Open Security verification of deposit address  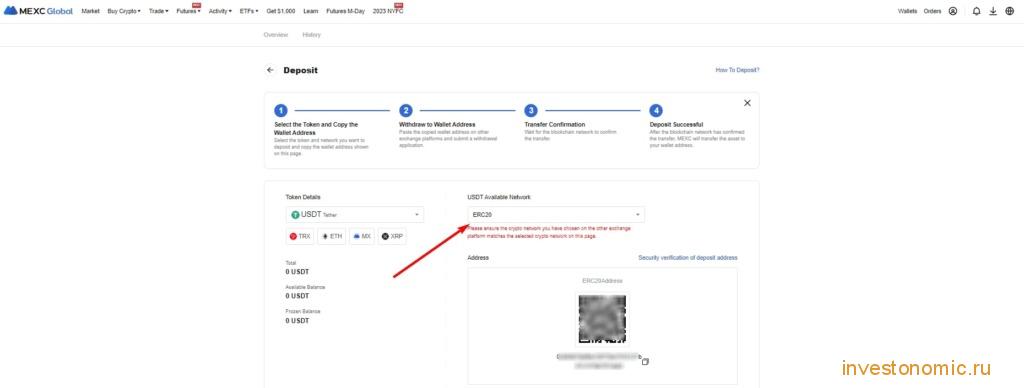pyautogui.click(x=688, y=257)
